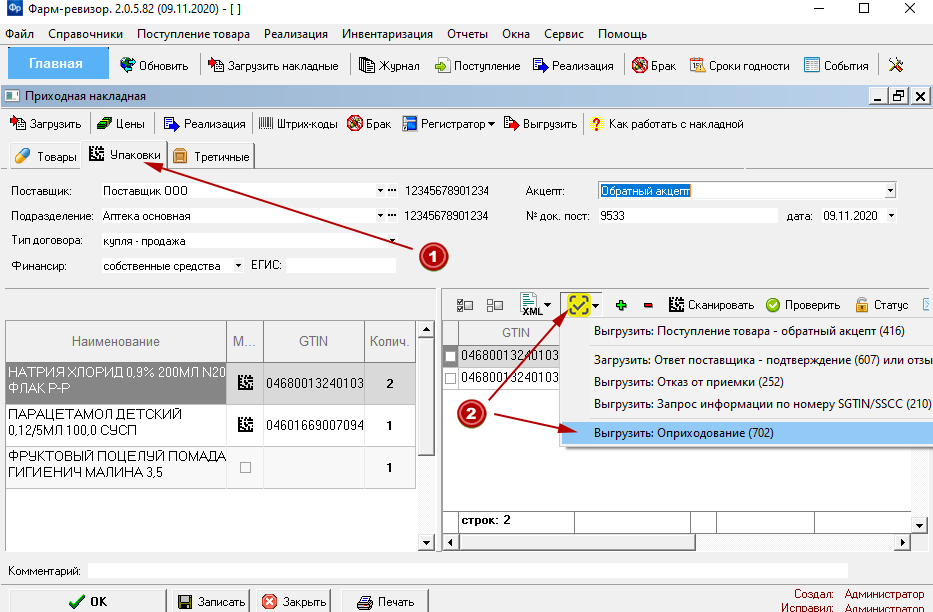Click the Сканировать barcode icon
The image size is (933, 612).
[711, 305]
